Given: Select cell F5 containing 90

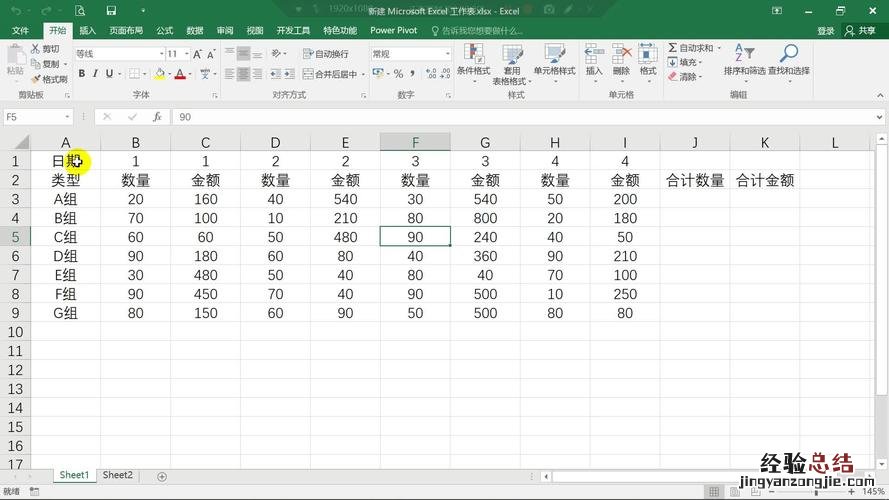Looking at the screenshot, I should 415,237.
